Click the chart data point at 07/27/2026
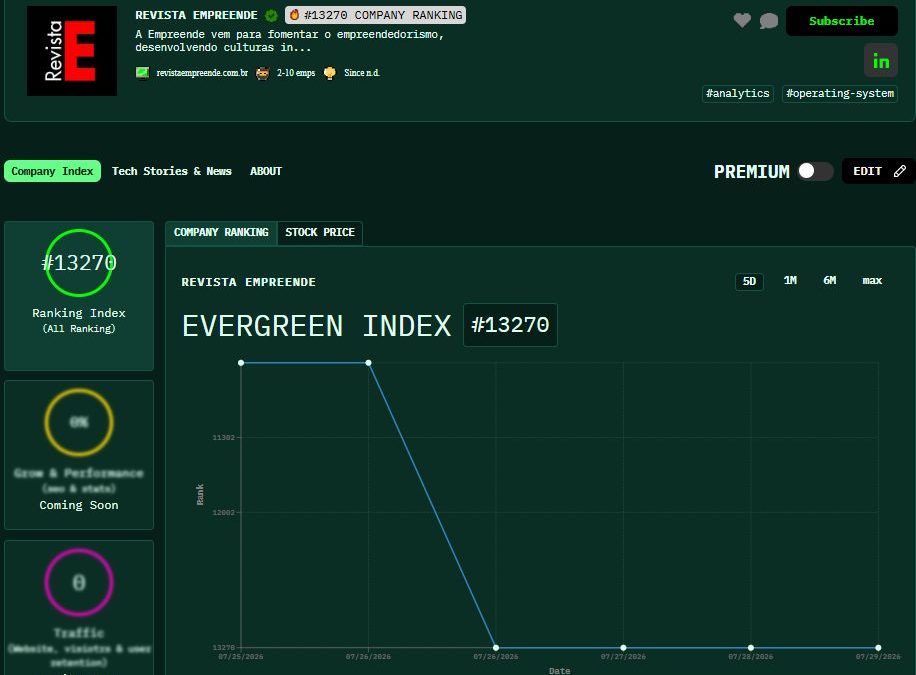 (623, 648)
